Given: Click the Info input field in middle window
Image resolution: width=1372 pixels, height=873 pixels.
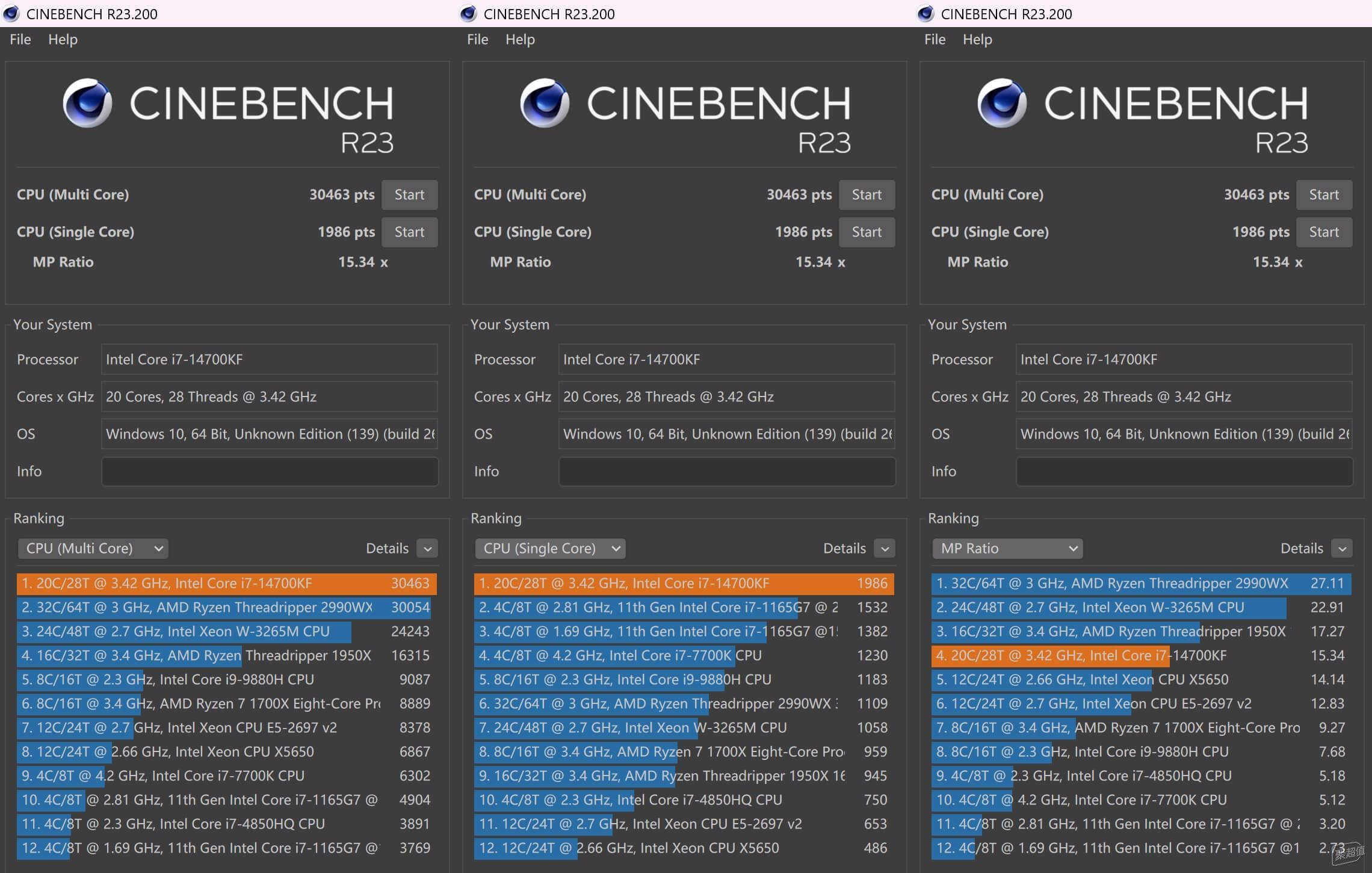Looking at the screenshot, I should coord(727,471).
